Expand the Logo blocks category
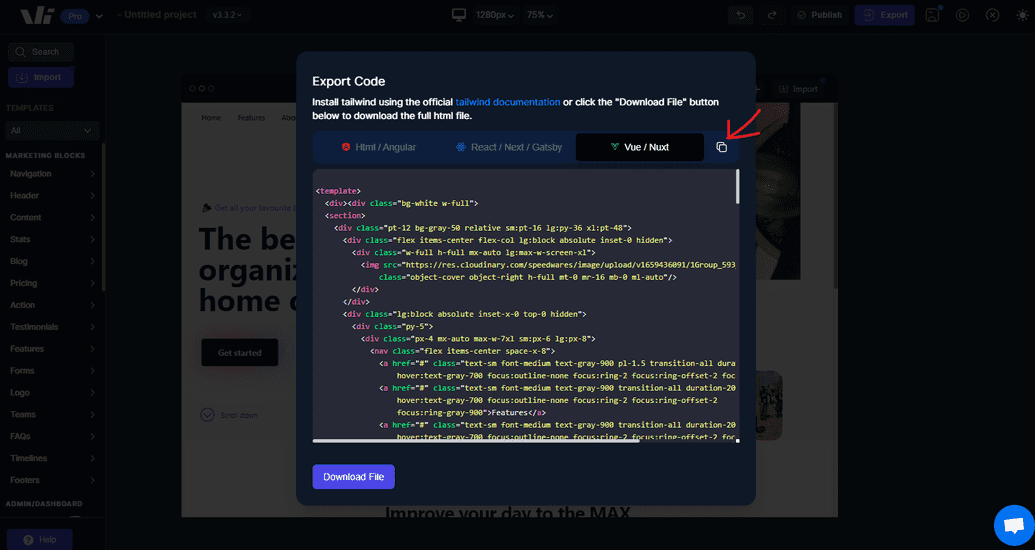Image resolution: width=1035 pixels, height=550 pixels. tap(51, 392)
